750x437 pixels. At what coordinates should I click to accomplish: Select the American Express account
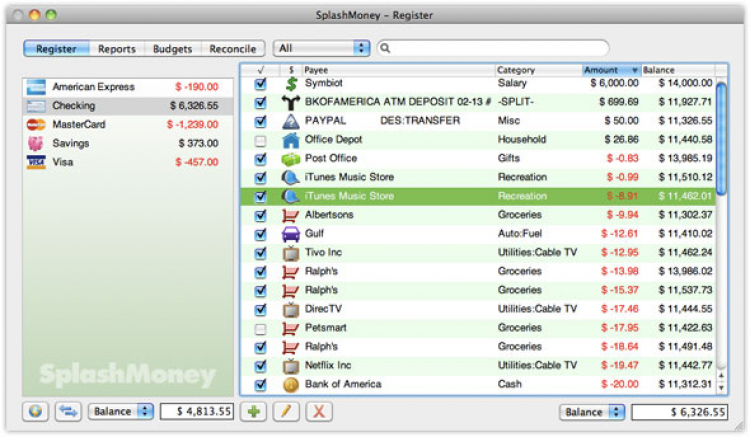[128, 87]
